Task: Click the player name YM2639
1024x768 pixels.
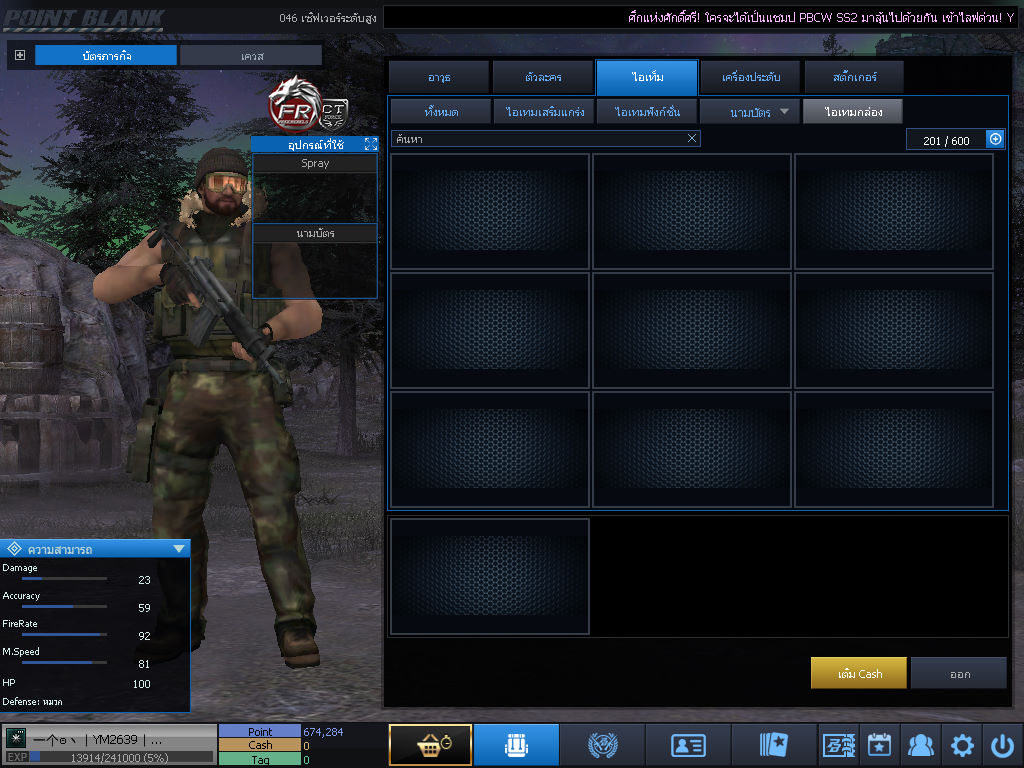Action: 115,739
